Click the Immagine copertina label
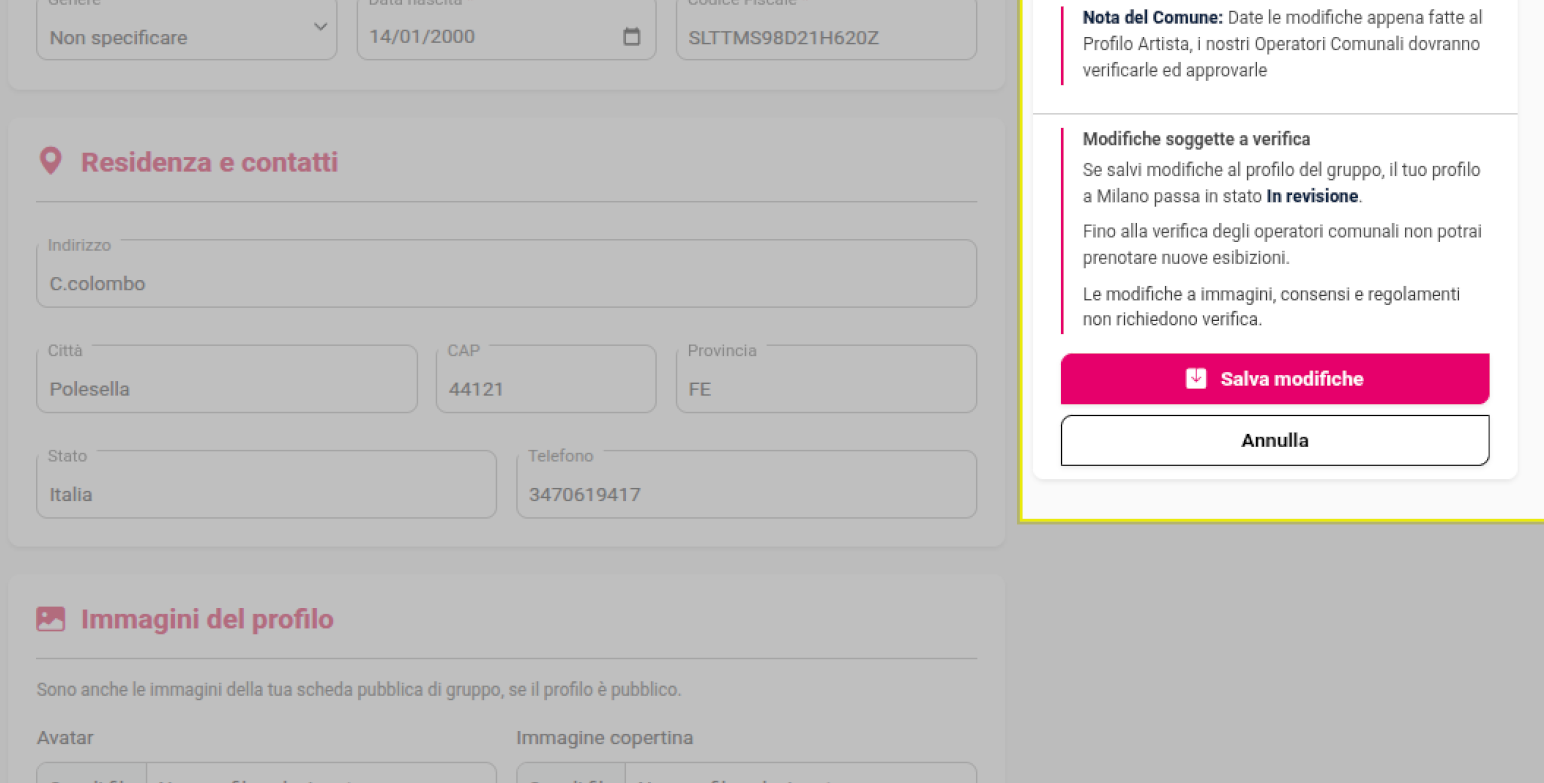The width and height of the screenshot is (1544, 783). point(604,738)
